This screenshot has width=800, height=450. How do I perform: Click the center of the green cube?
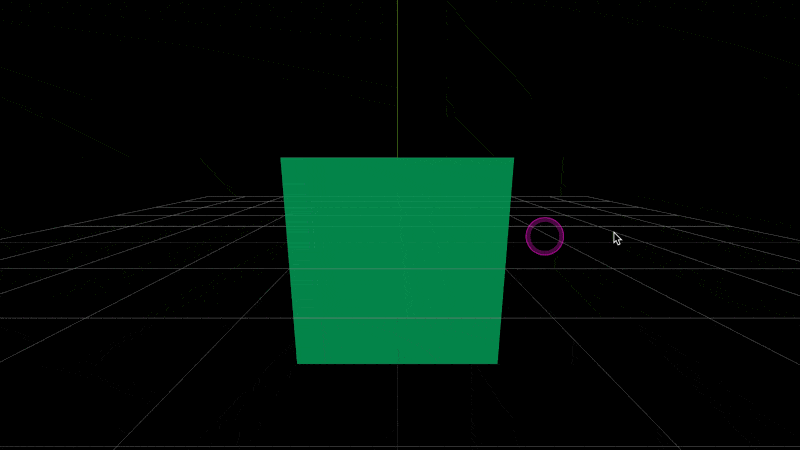[x=397, y=260]
